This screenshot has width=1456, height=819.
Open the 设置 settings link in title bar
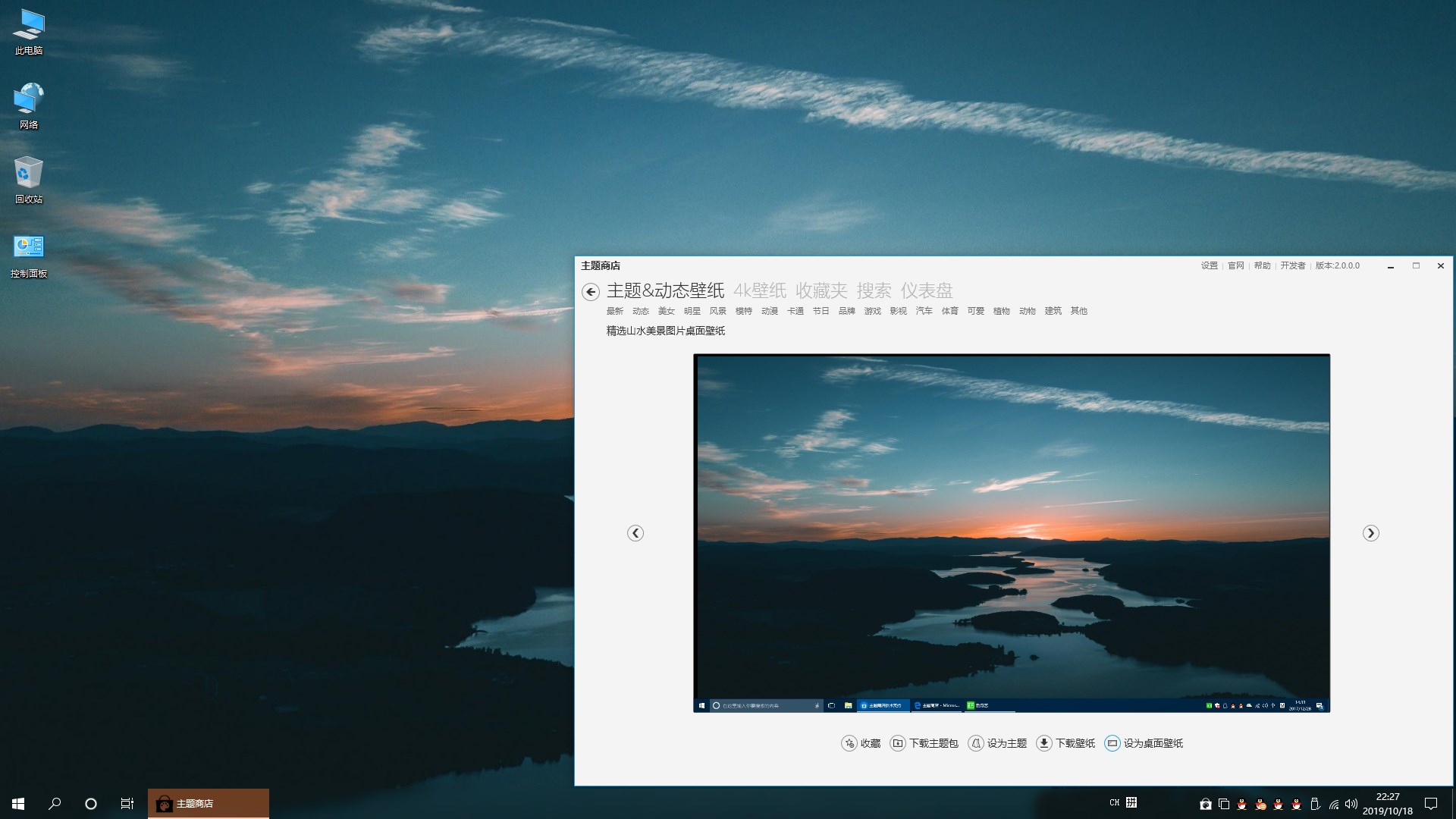(x=1209, y=266)
